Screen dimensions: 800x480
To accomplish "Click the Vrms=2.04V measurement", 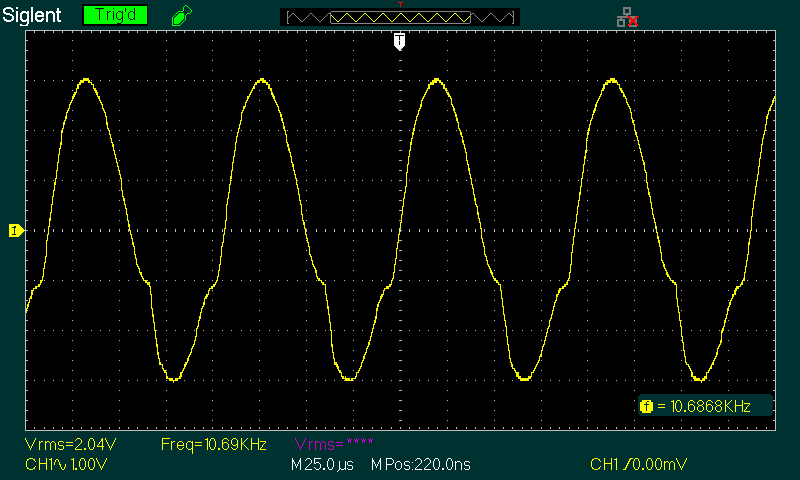I will click(70, 444).
